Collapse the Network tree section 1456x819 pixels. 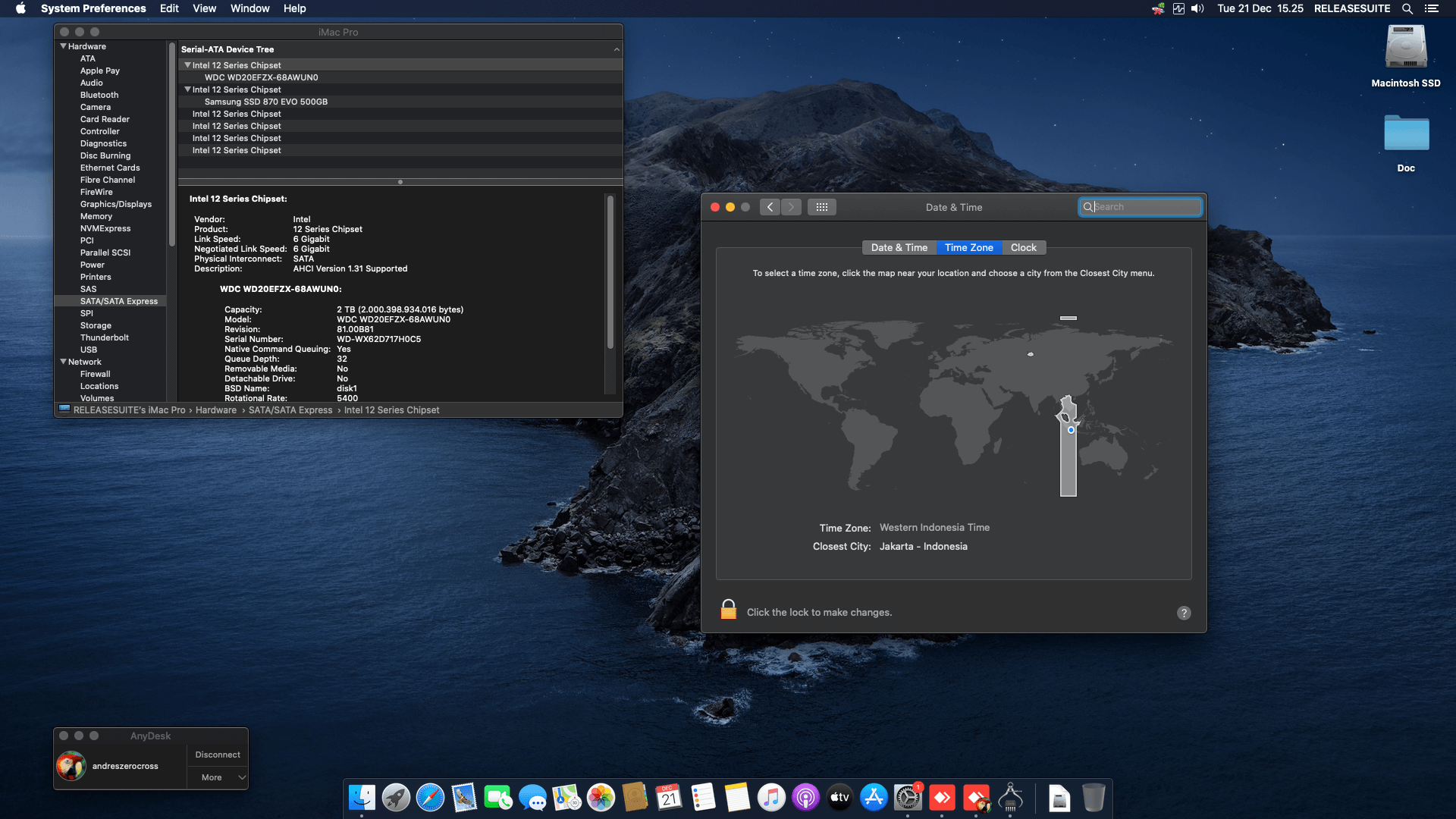click(x=63, y=362)
